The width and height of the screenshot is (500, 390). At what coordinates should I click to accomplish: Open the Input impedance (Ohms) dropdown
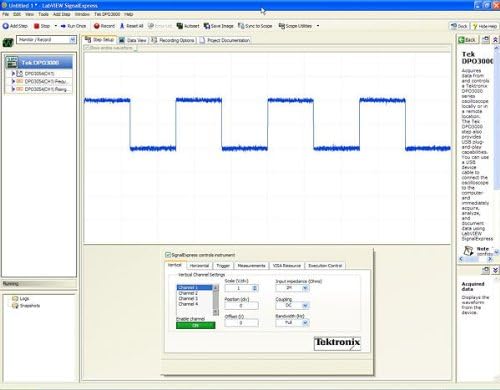click(305, 288)
